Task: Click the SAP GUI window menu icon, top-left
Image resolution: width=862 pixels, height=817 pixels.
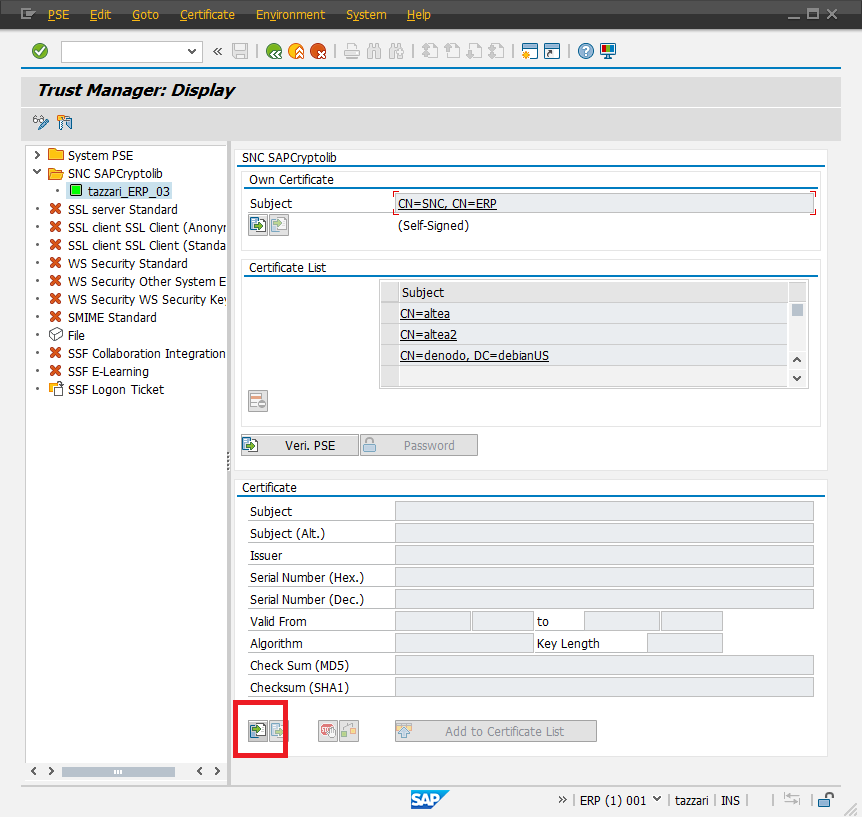Action: [27, 14]
